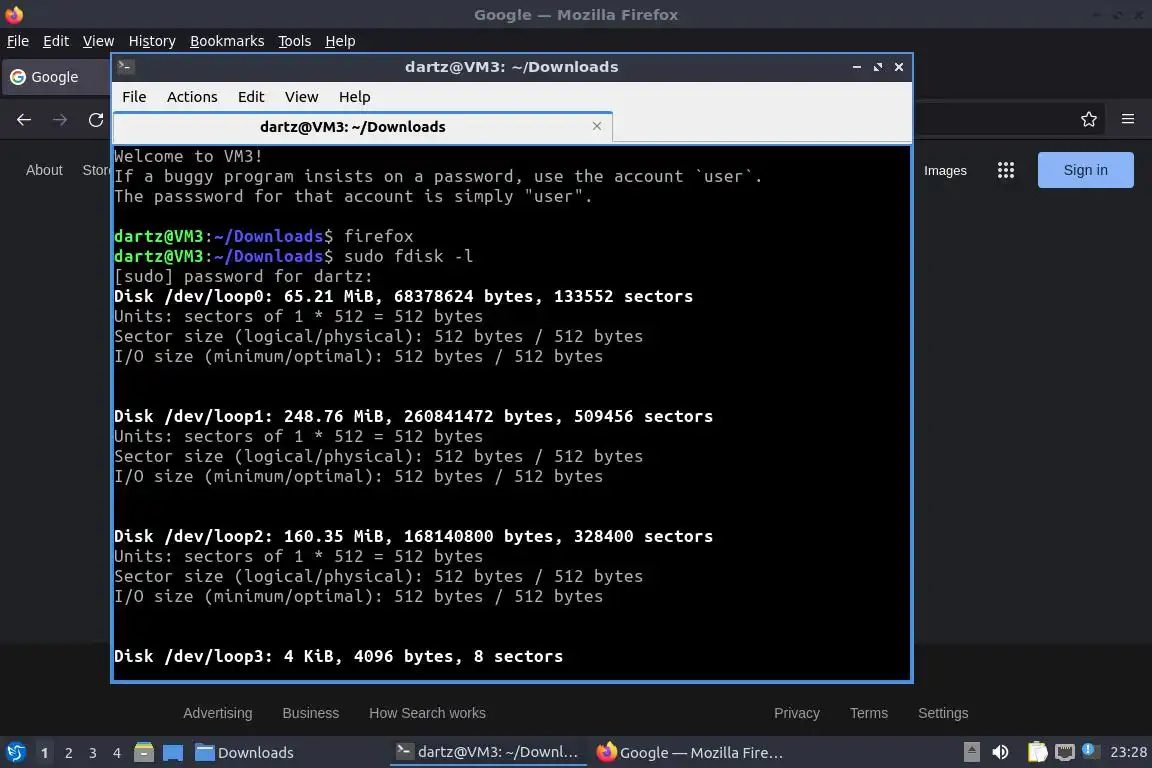Open the terminal Actions menu
Screen dimensions: 1152x768
tap(192, 97)
